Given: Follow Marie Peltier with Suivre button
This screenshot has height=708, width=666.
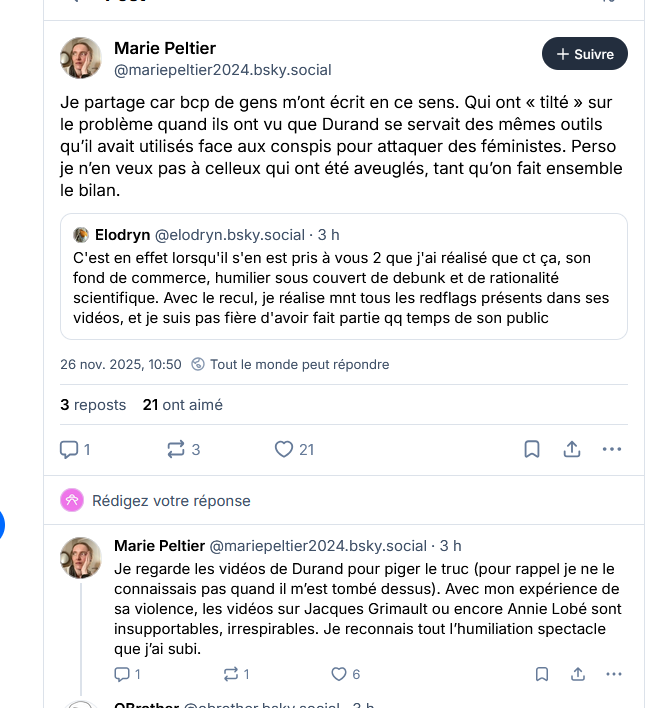Looking at the screenshot, I should (584, 54).
